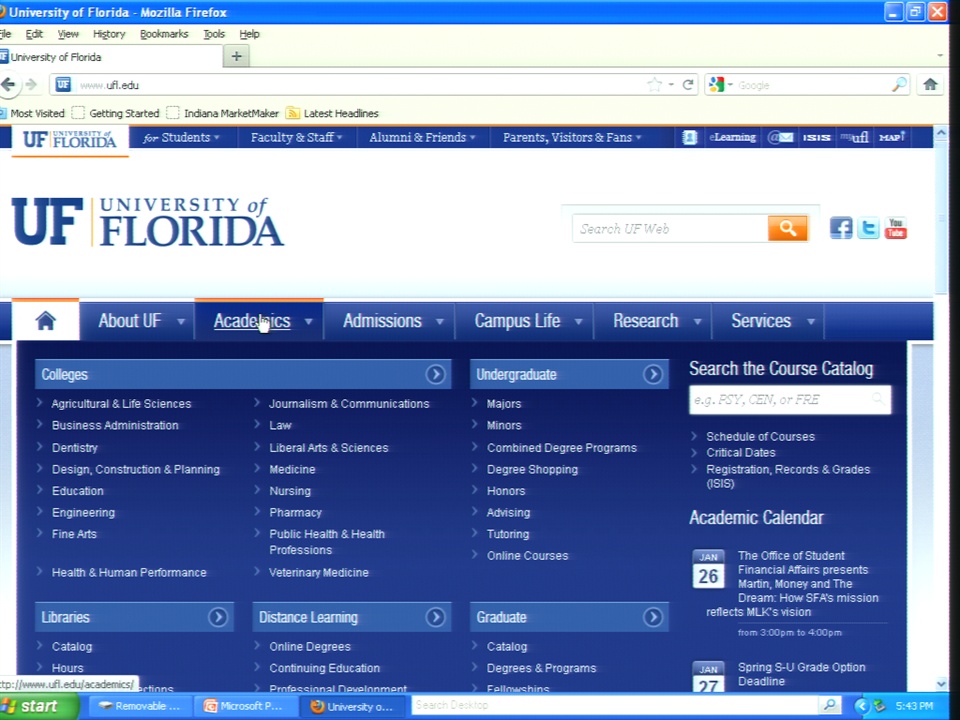This screenshot has height=720, width=960.
Task: Open the Indiana MarketMaker bookmark
Action: pos(223,113)
